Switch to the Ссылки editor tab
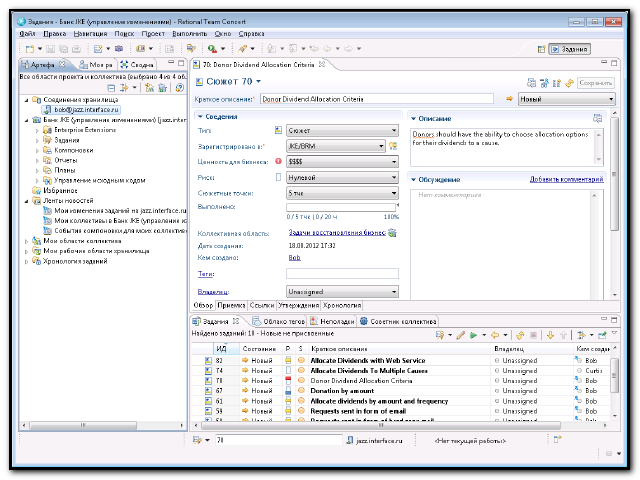 click(262, 305)
